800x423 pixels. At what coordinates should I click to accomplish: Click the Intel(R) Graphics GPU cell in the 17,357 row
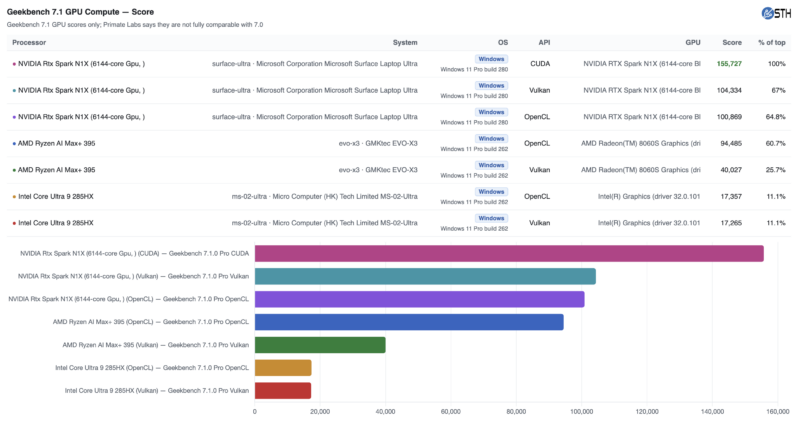pyautogui.click(x=649, y=196)
